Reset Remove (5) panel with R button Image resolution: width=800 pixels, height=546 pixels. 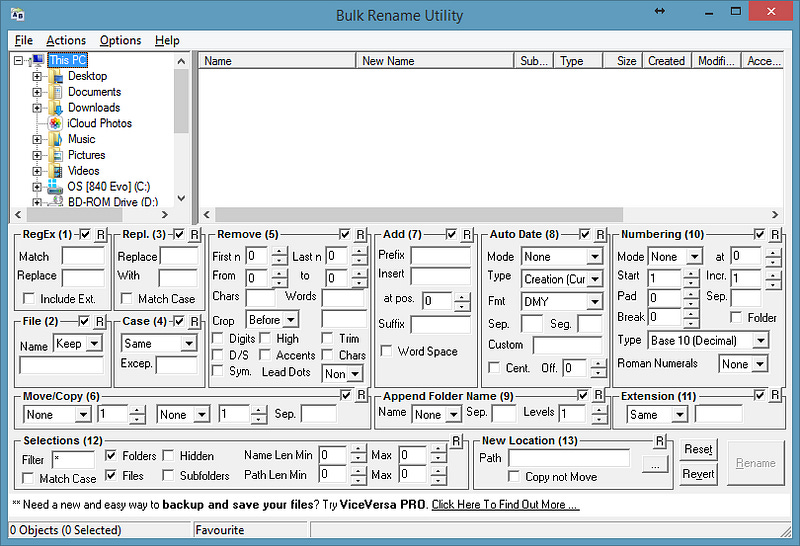coord(360,235)
